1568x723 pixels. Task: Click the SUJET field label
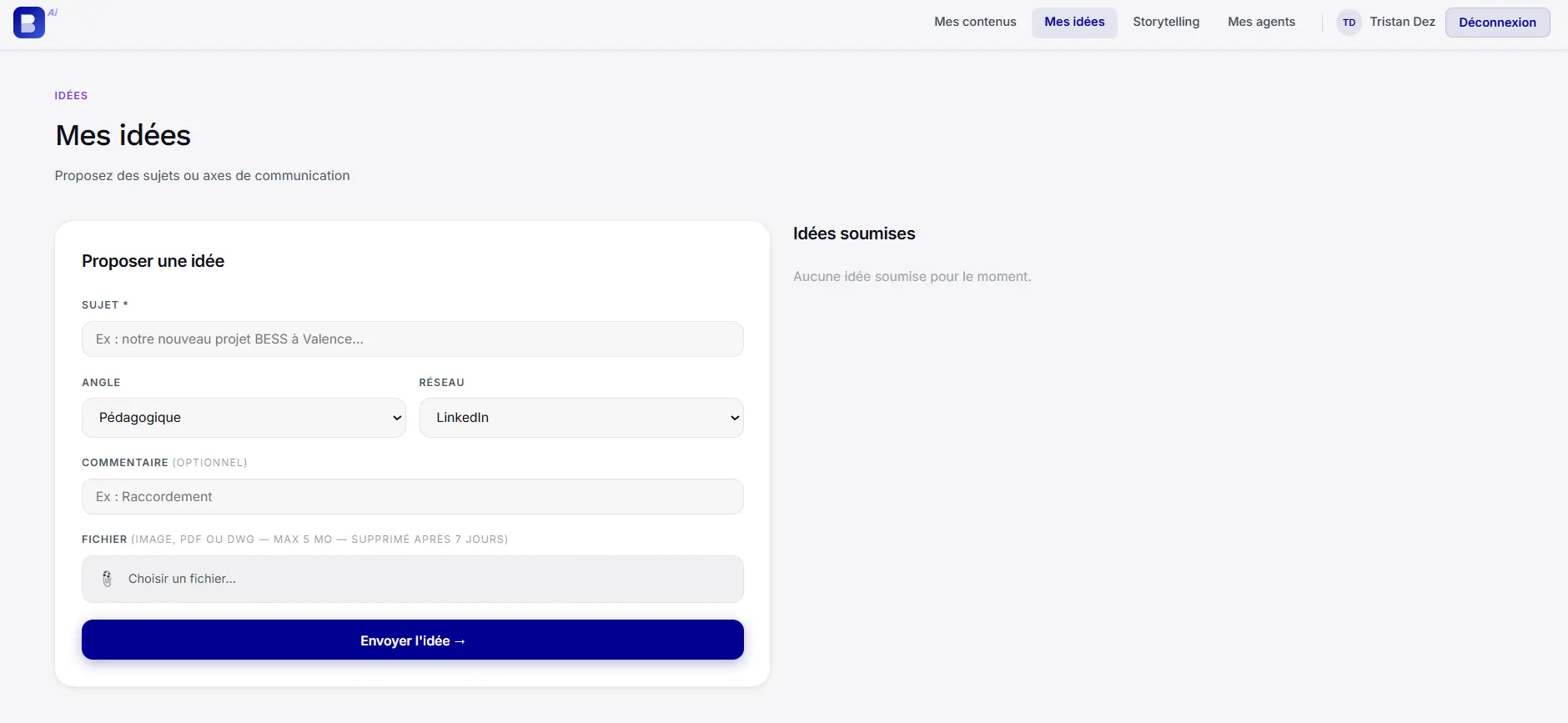click(x=104, y=305)
